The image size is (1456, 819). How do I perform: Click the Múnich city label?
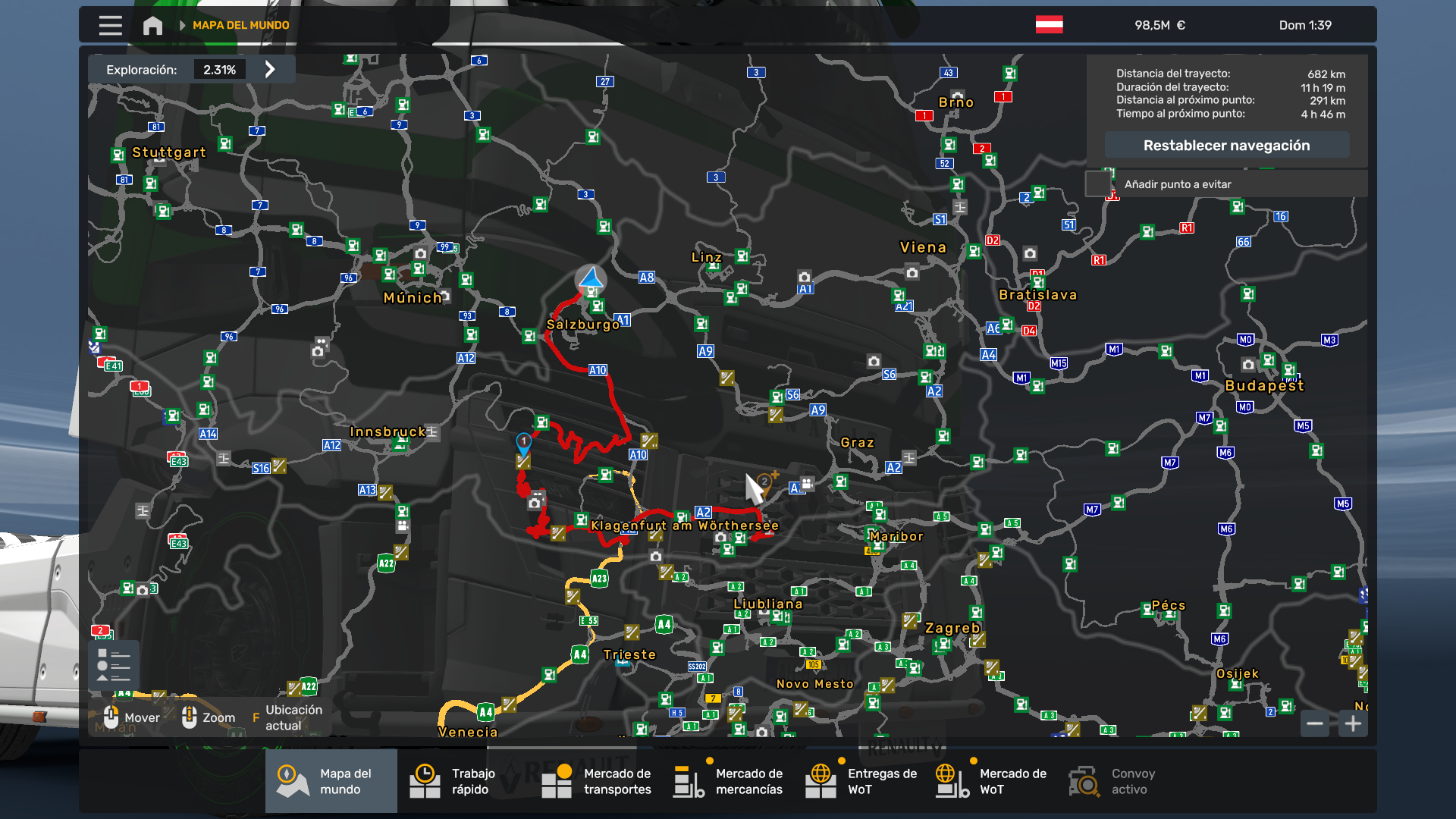pos(413,298)
